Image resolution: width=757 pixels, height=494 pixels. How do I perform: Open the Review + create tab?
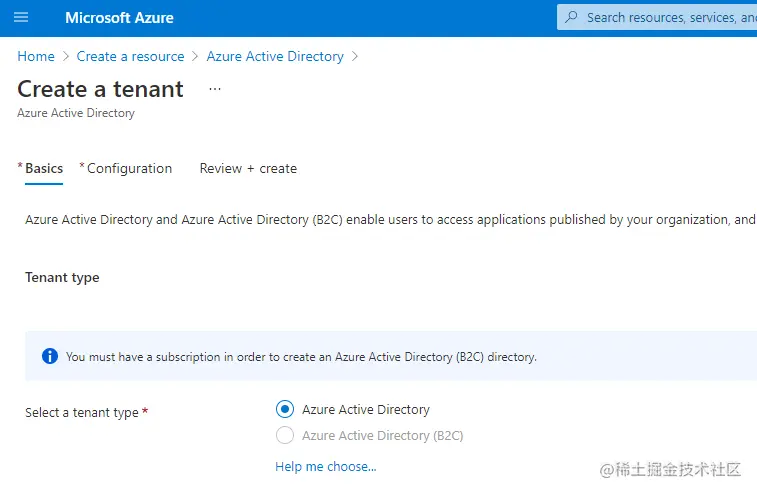coord(248,169)
